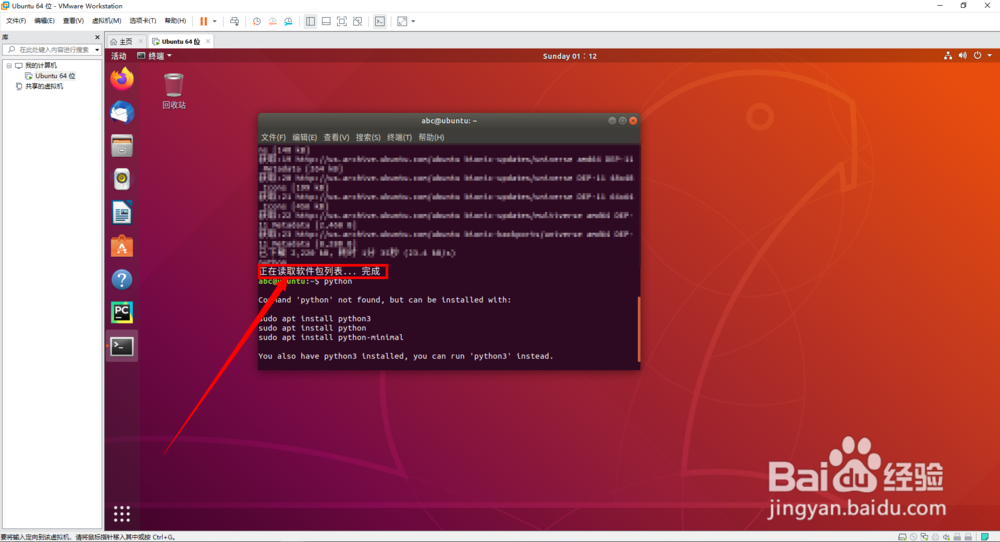Toggle the thumbnail bar view icon

tap(326, 21)
